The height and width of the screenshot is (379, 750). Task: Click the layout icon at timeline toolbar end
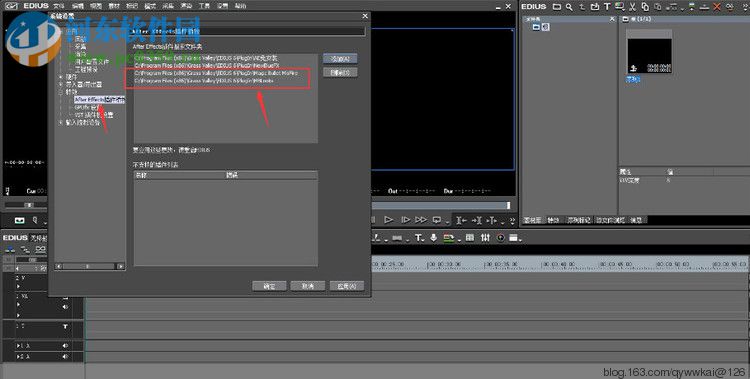tap(514, 238)
